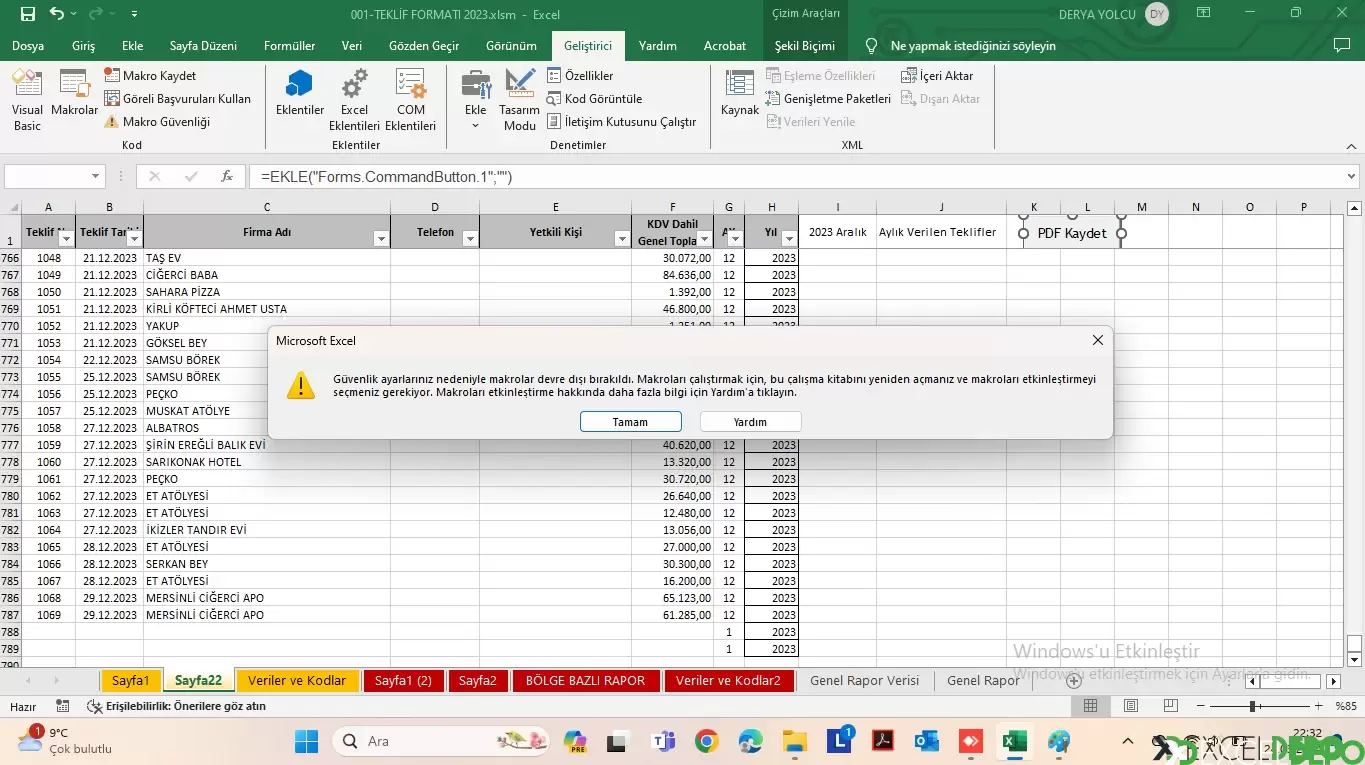This screenshot has width=1365, height=765.
Task: Switch to the Görünüm ribbon tab
Action: click(511, 46)
